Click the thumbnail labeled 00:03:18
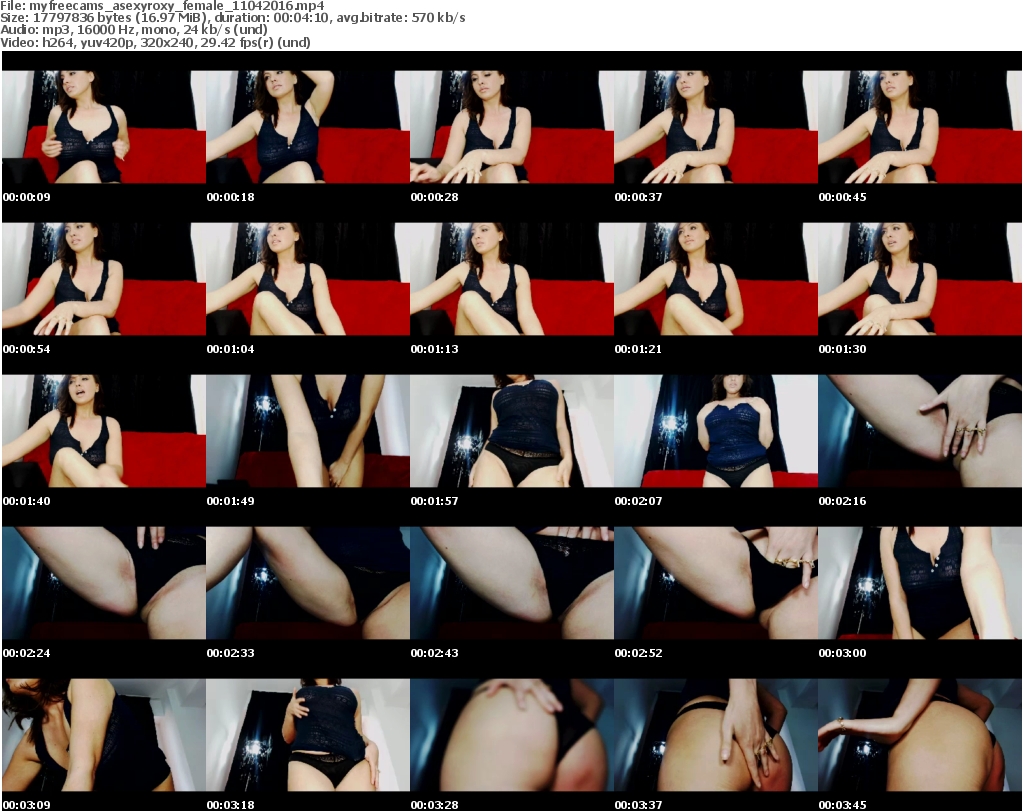The image size is (1024, 811). point(308,735)
